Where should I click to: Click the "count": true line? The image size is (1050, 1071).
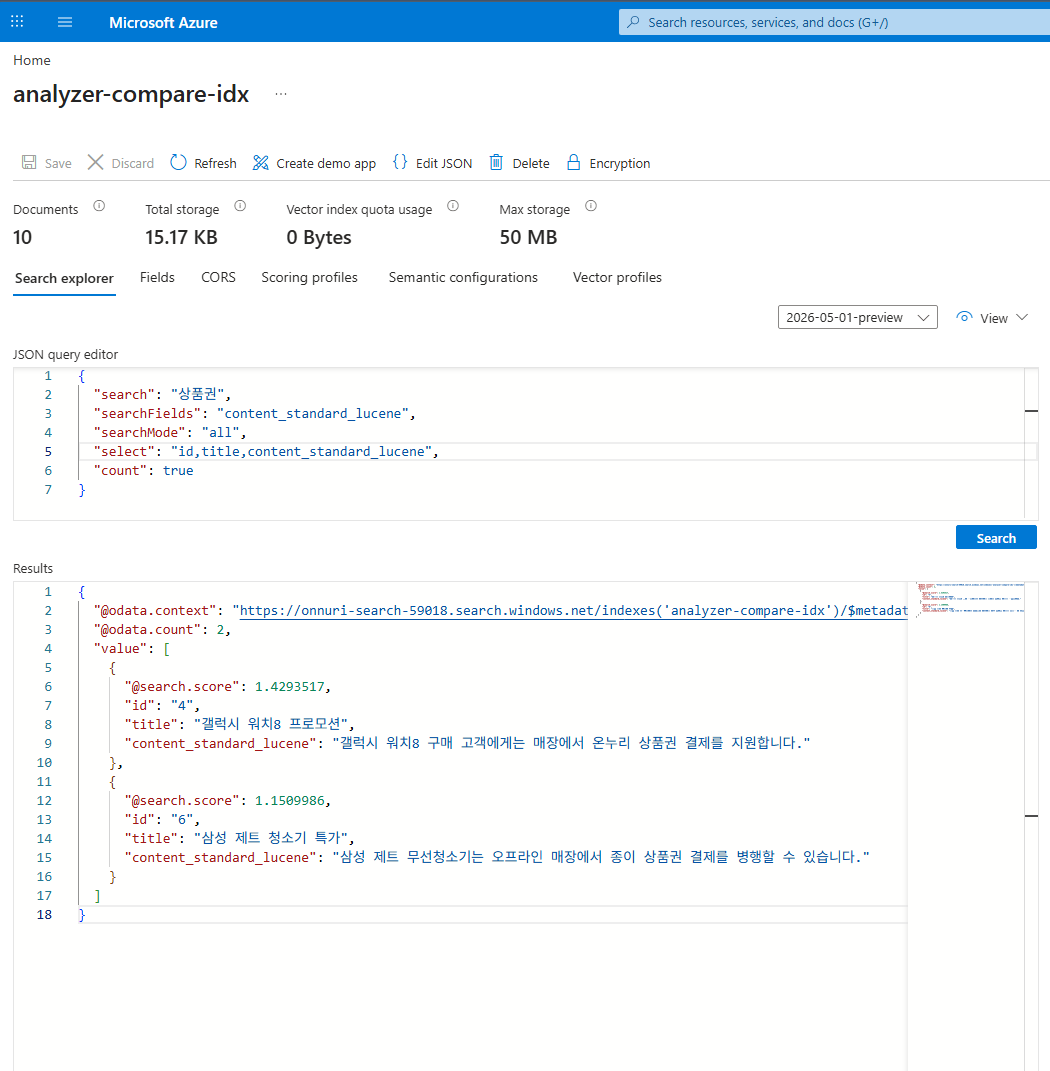pos(143,471)
